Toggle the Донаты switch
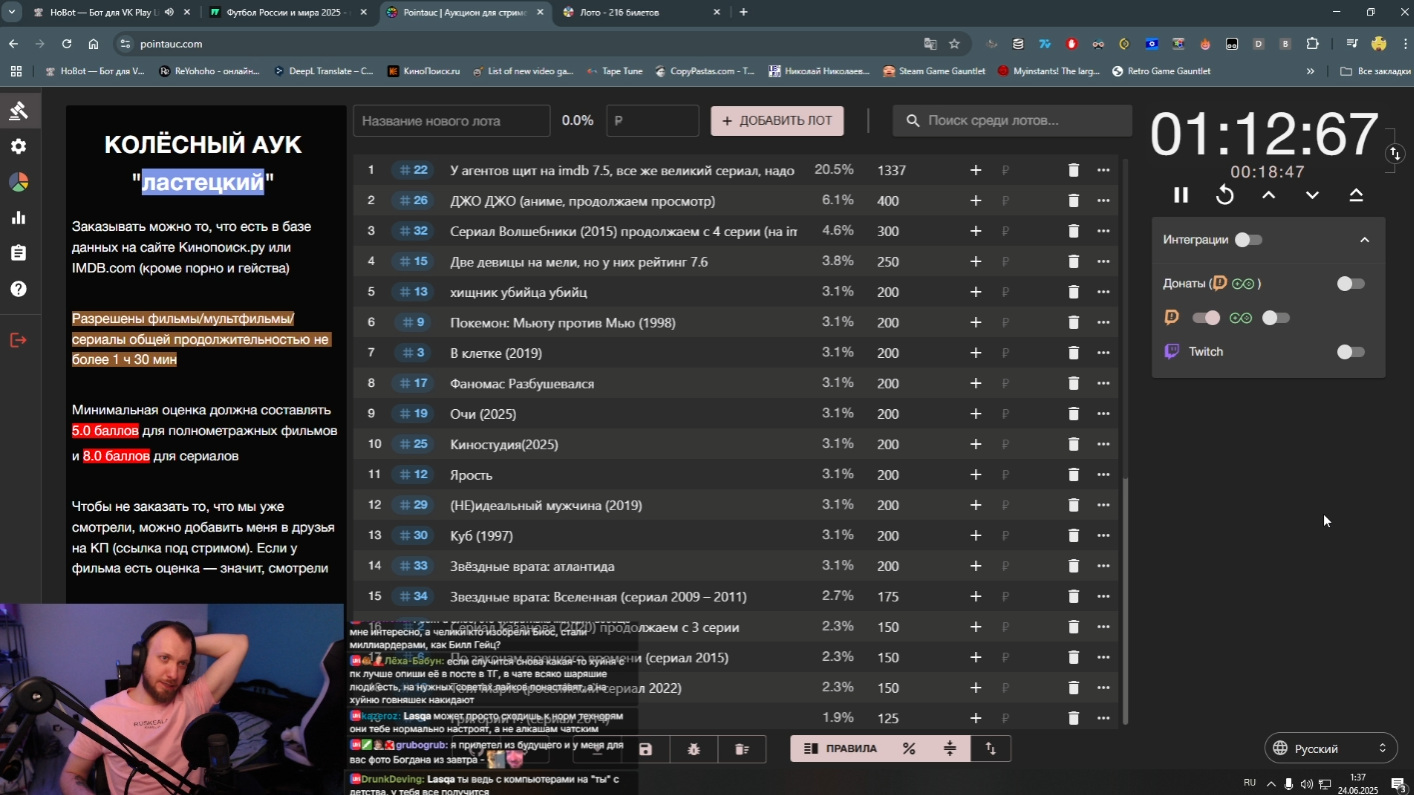This screenshot has height=795, width=1414. [x=1350, y=284]
